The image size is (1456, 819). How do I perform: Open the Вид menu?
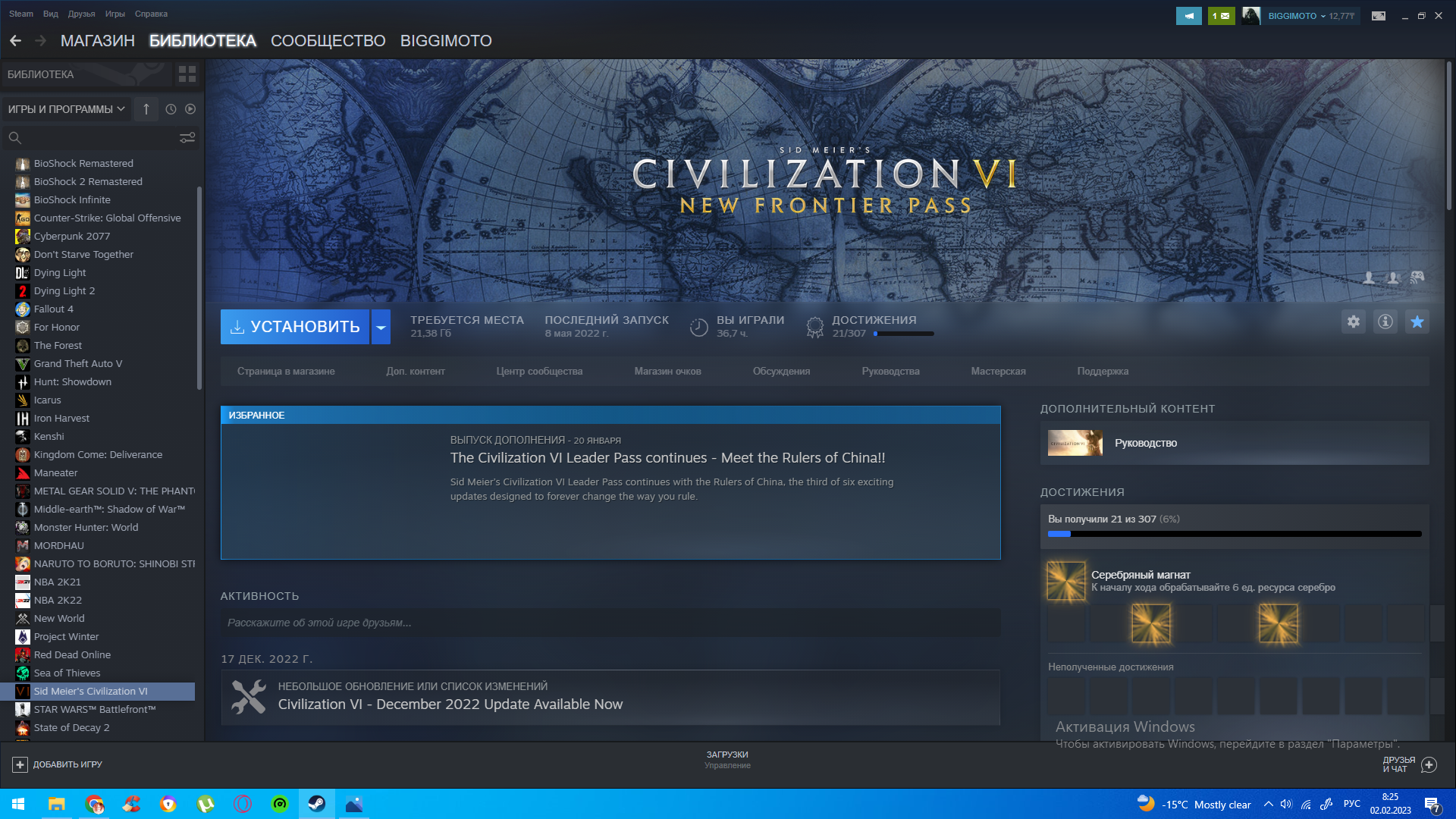pos(51,14)
